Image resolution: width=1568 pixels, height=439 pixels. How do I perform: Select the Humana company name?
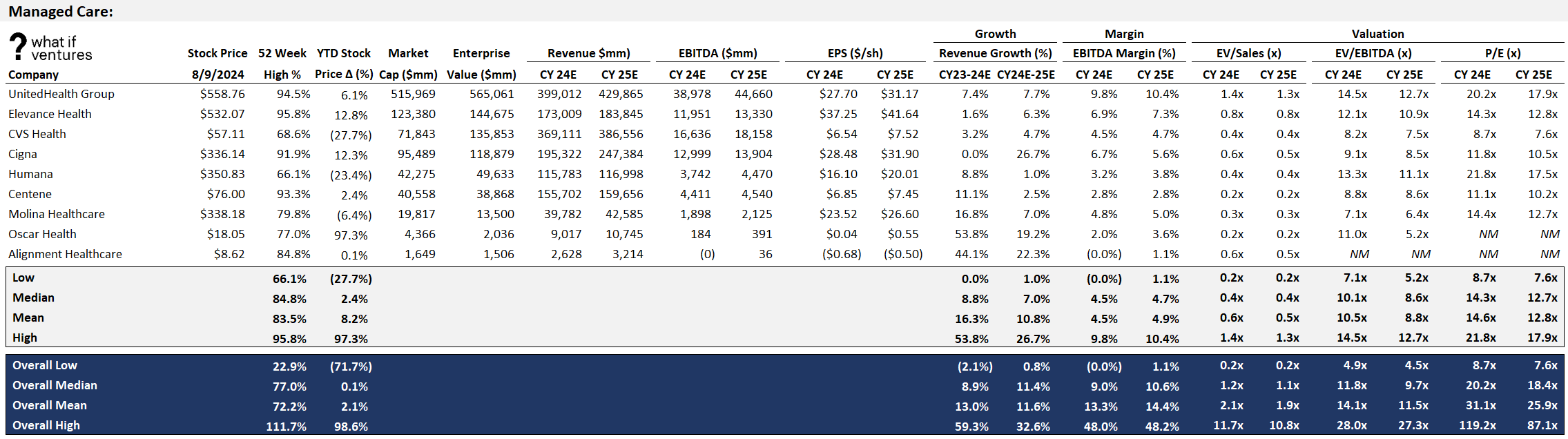coord(30,174)
